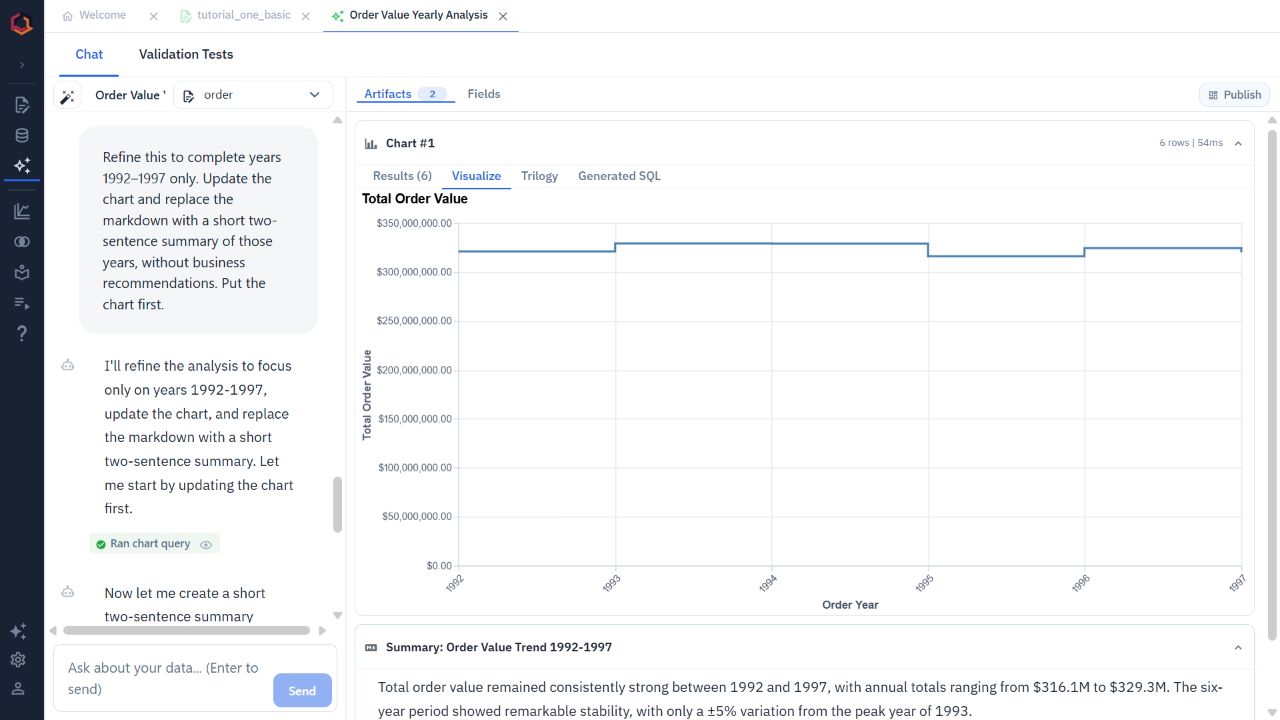Select the Visualize tab
The height and width of the screenshot is (720, 1280).
tap(476, 176)
